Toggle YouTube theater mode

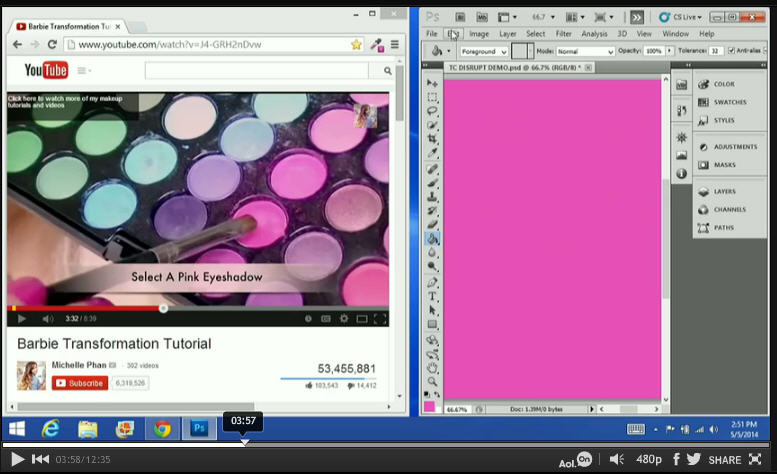tap(362, 318)
